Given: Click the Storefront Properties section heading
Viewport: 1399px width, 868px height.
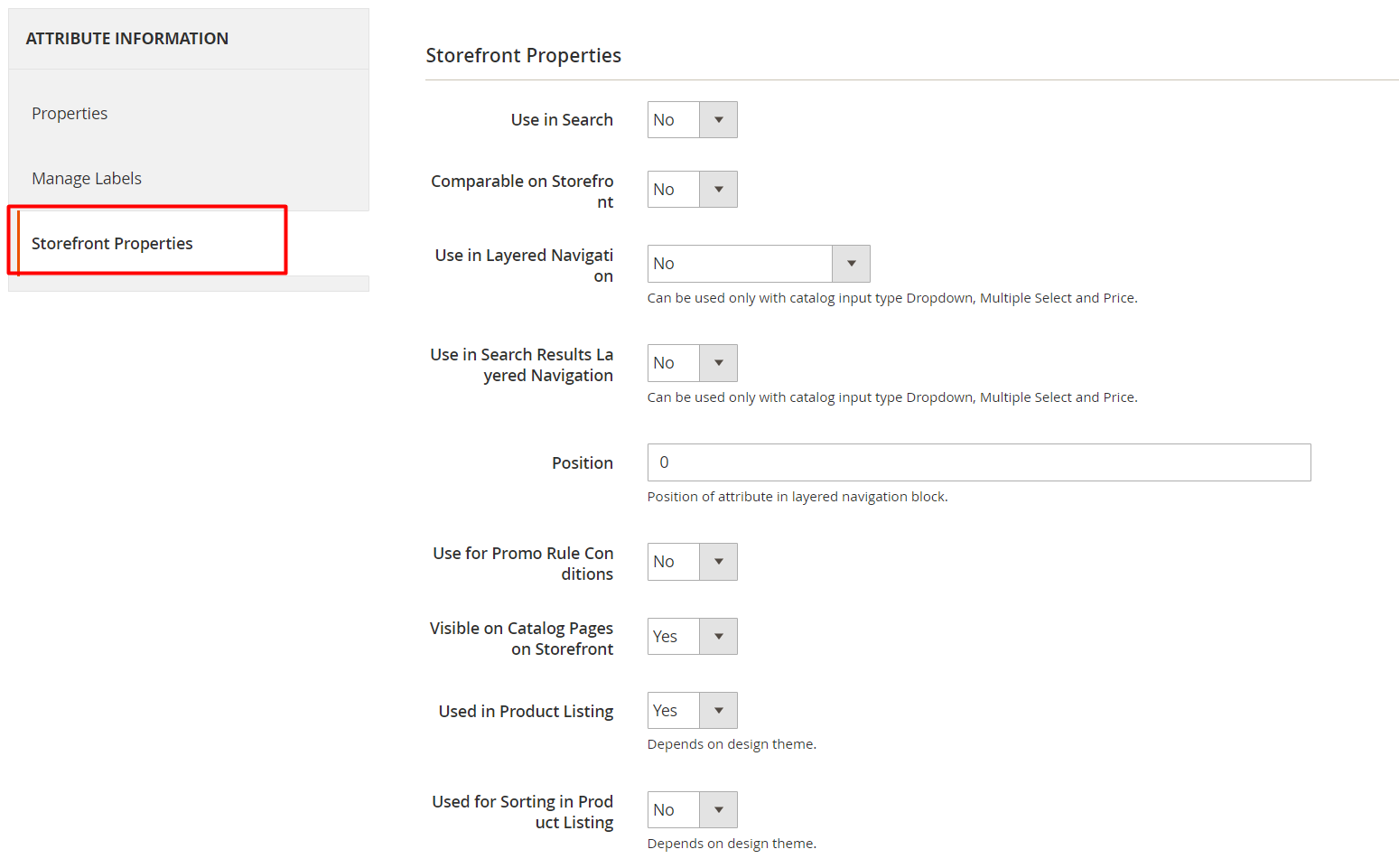Looking at the screenshot, I should click(x=523, y=56).
